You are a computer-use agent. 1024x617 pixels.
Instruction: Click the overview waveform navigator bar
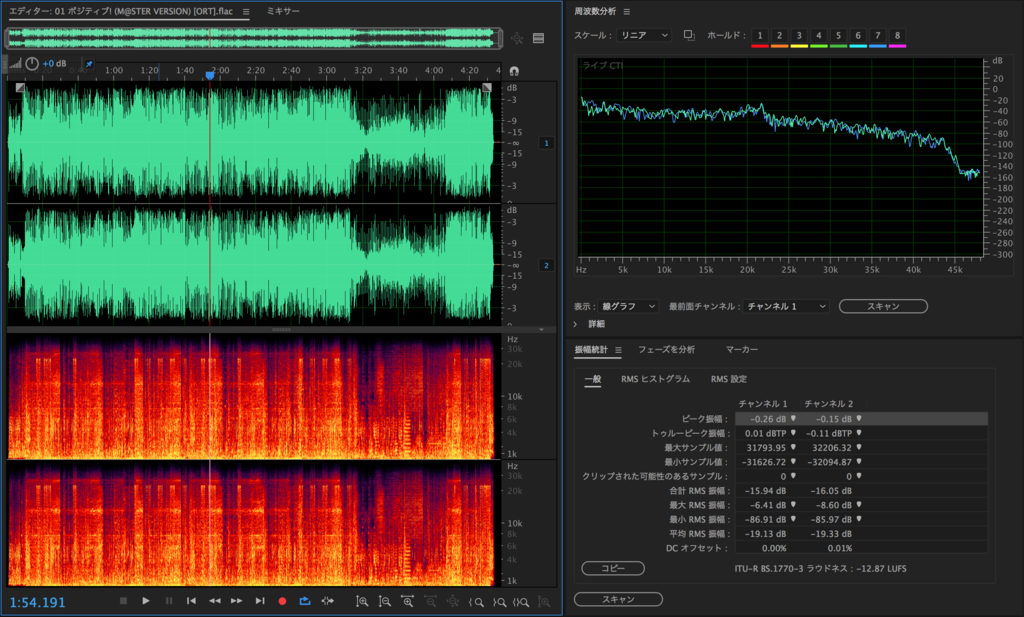pos(253,39)
